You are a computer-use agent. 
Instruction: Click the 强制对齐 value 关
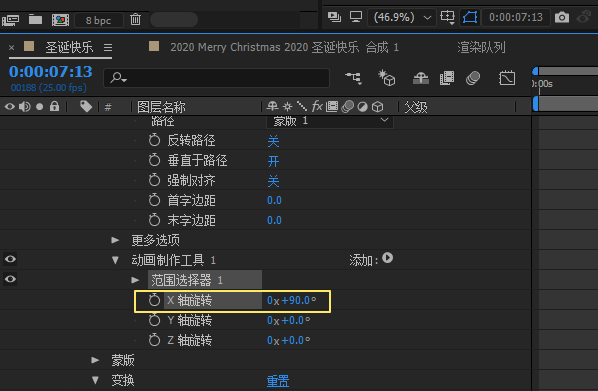273,181
